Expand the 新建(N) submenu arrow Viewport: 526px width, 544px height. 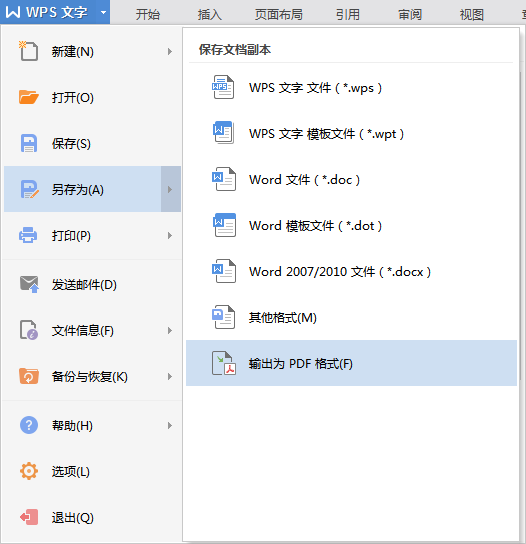coord(170,51)
